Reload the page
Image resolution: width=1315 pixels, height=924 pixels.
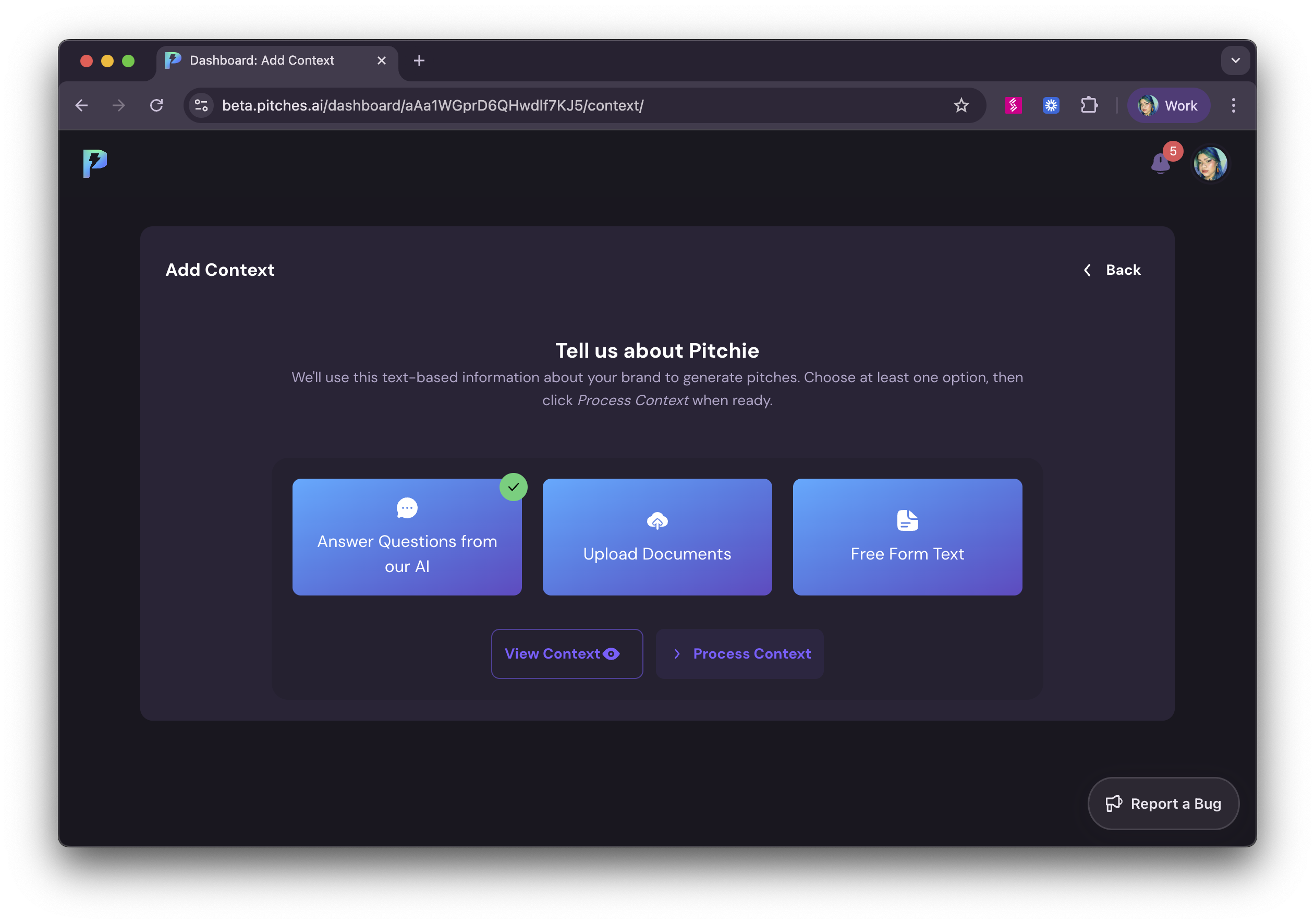point(156,105)
